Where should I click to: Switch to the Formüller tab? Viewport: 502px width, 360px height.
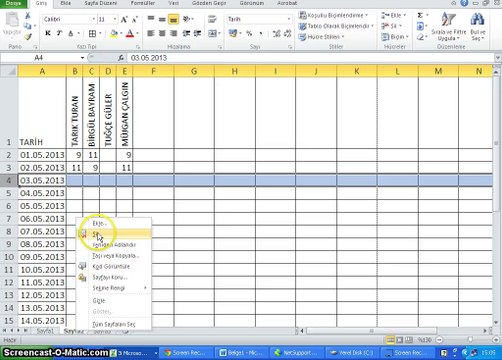[x=143, y=3]
